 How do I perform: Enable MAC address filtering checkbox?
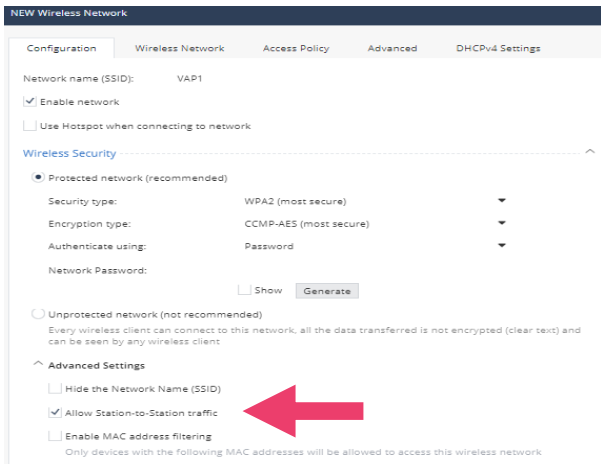(x=55, y=436)
